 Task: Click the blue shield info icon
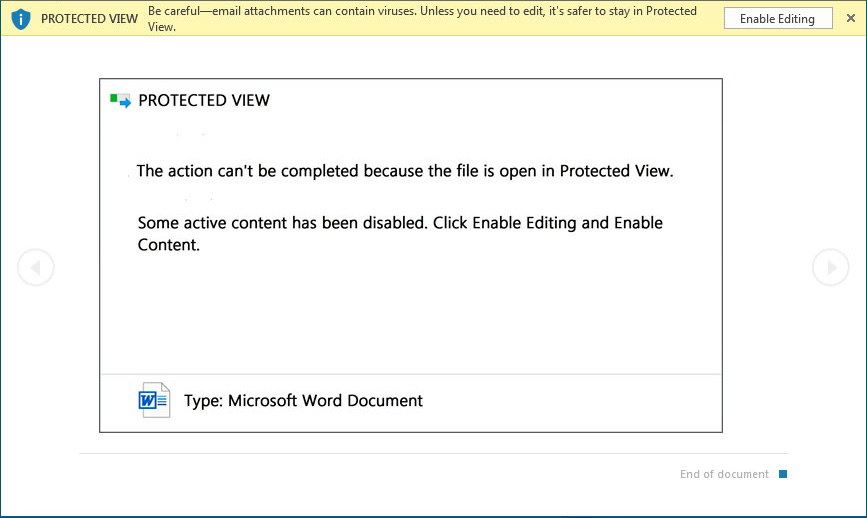click(x=21, y=19)
